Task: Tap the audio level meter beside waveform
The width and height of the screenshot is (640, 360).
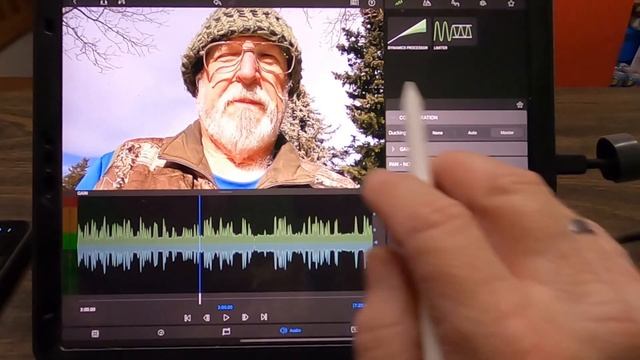Action: click(x=70, y=245)
